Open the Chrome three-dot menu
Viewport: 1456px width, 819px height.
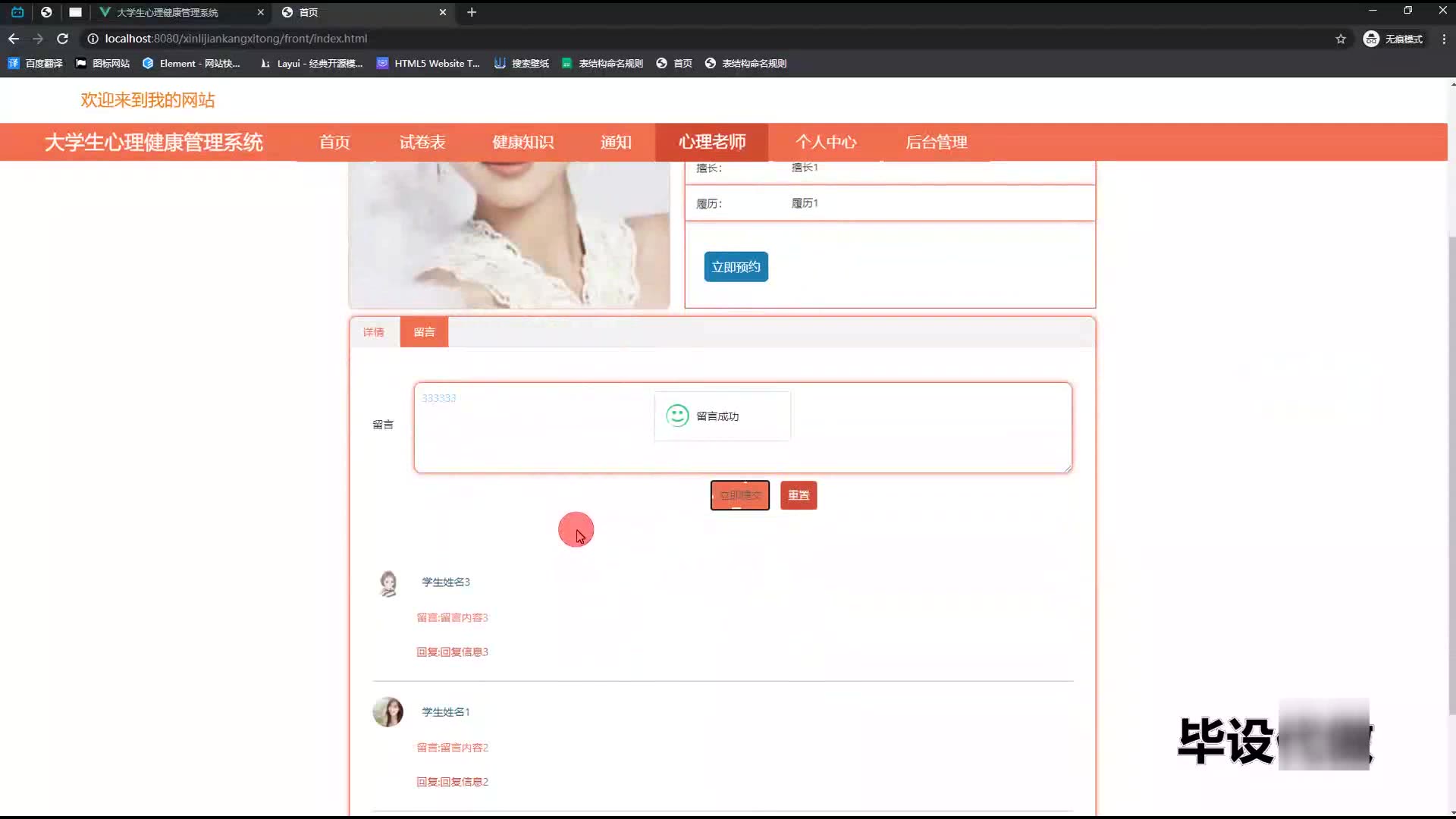click(1443, 39)
